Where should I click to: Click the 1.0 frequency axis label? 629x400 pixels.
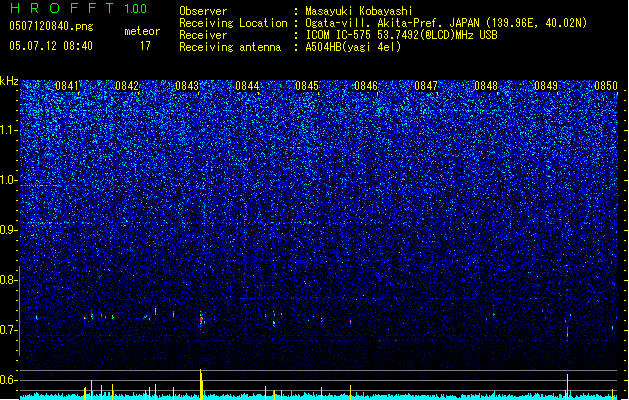[x=9, y=180]
